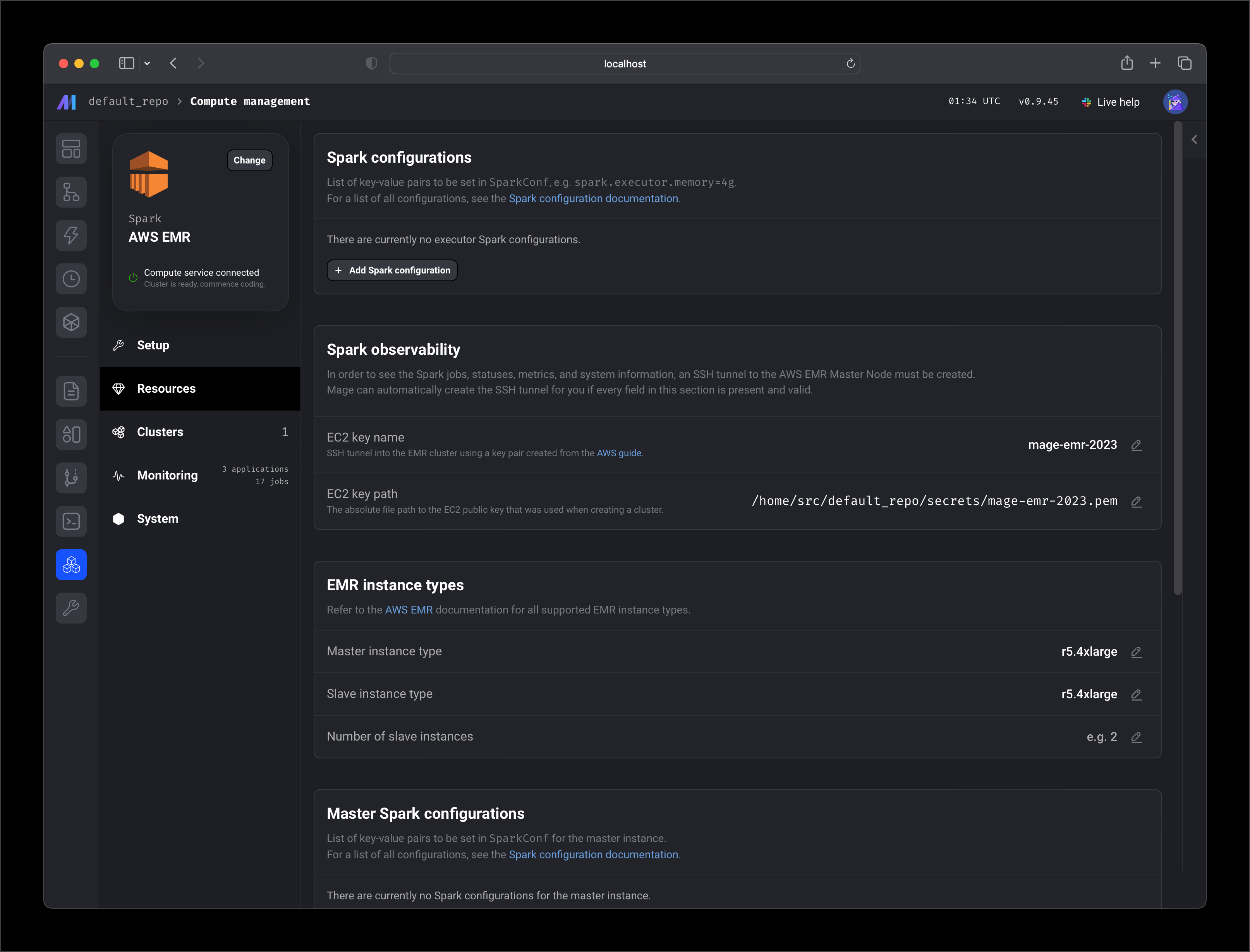Open the pipeline runs clock icon
1250x952 pixels.
tap(71, 279)
